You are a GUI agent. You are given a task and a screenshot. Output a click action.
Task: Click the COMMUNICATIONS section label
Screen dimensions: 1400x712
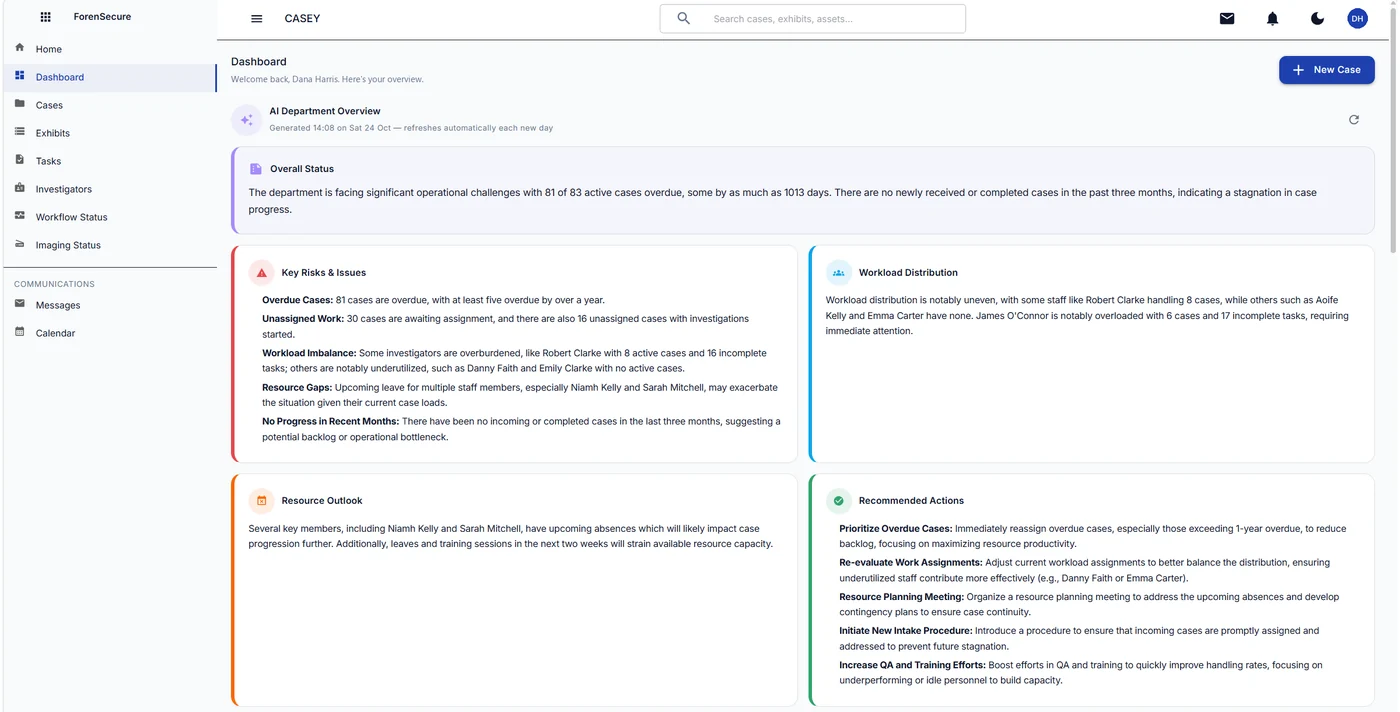click(x=54, y=284)
